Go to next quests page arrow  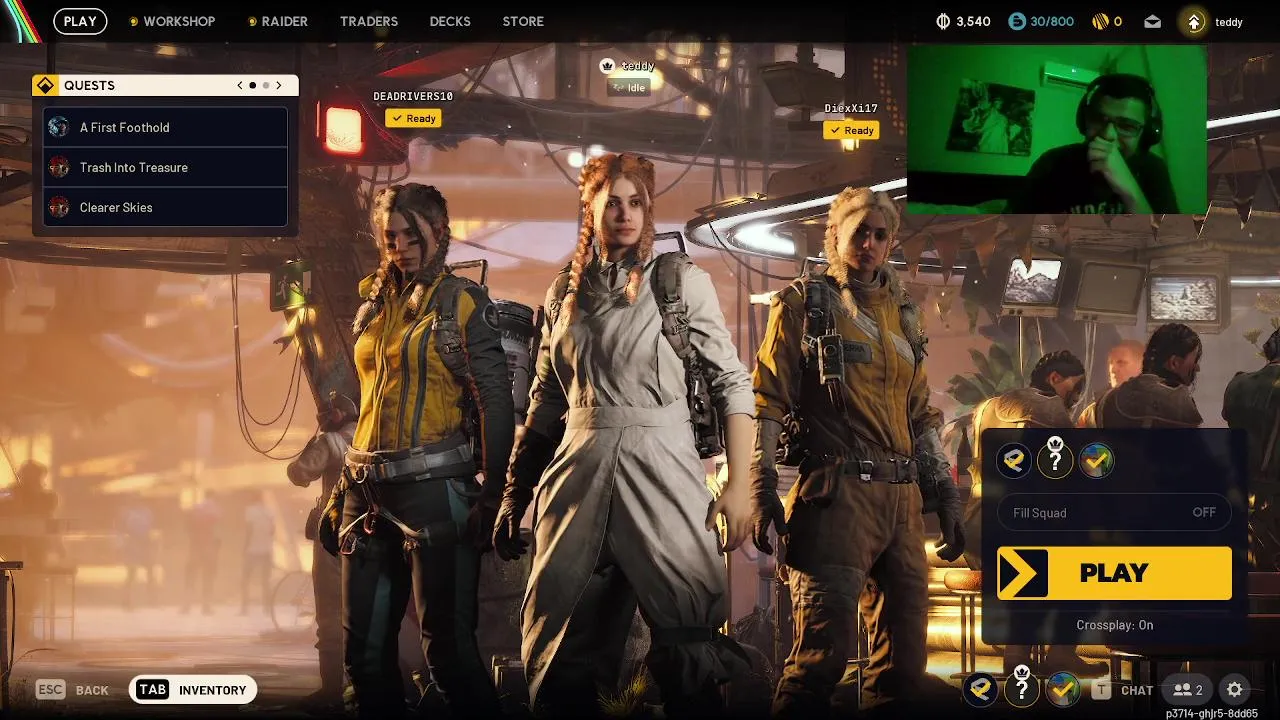(x=279, y=86)
